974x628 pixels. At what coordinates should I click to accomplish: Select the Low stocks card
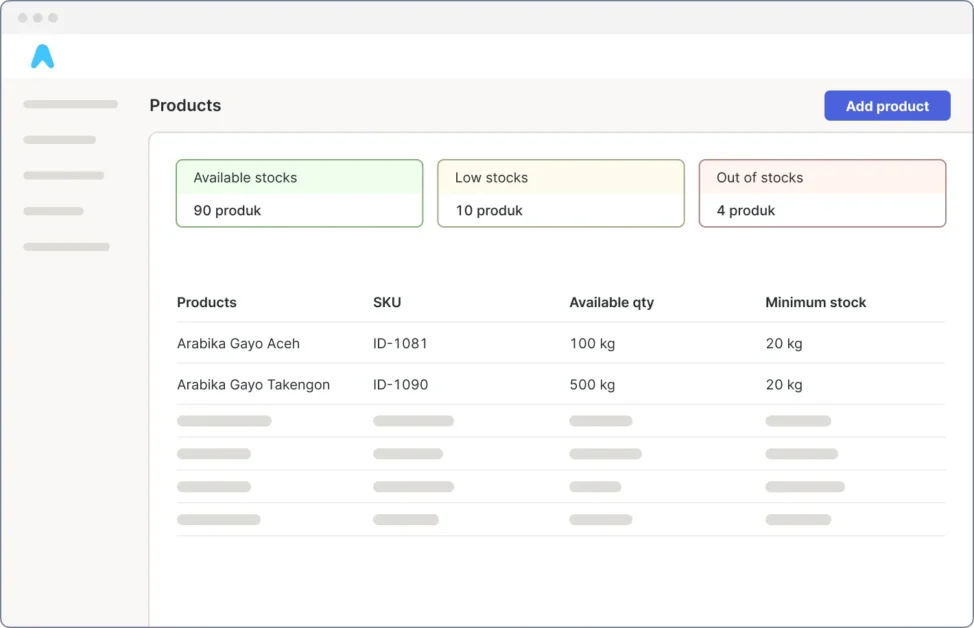[560, 193]
